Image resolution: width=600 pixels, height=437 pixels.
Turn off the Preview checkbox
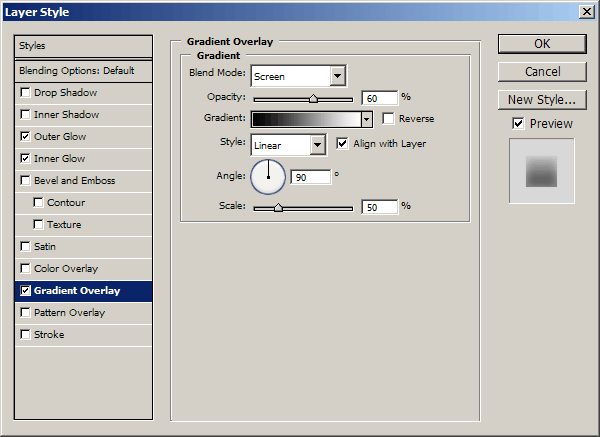518,124
